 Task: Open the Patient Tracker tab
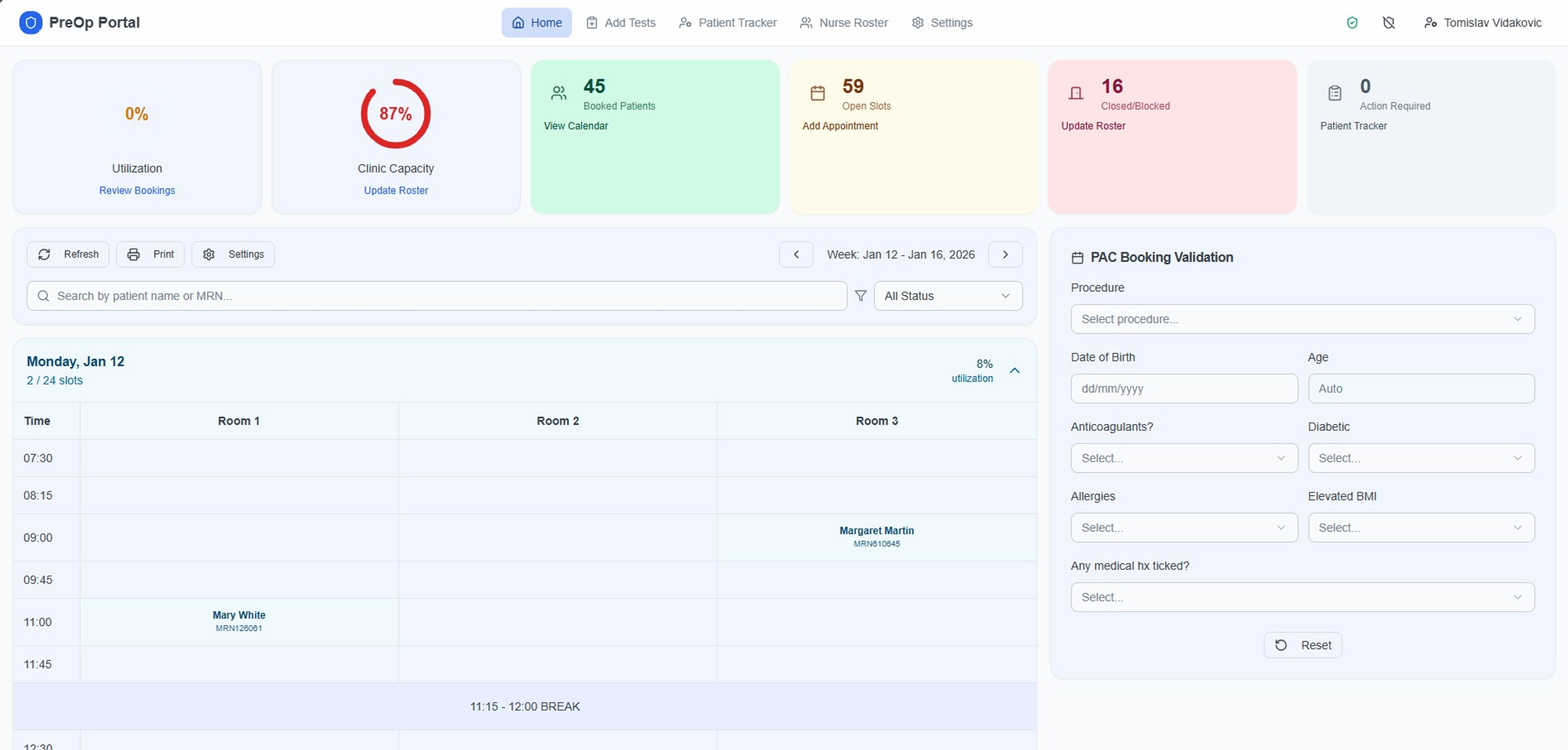point(728,23)
